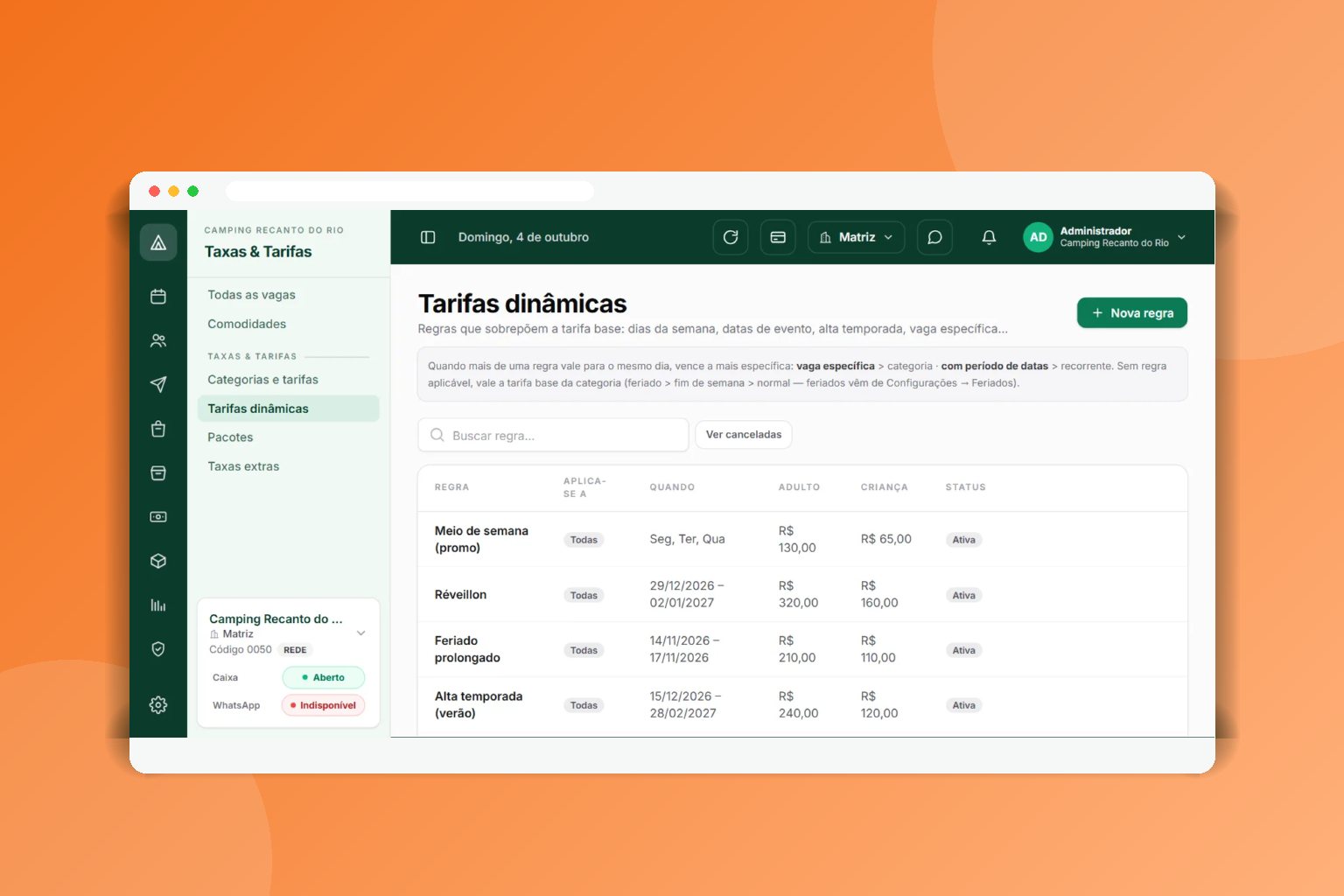Click the Ativa badge in Réveillon row

[964, 595]
